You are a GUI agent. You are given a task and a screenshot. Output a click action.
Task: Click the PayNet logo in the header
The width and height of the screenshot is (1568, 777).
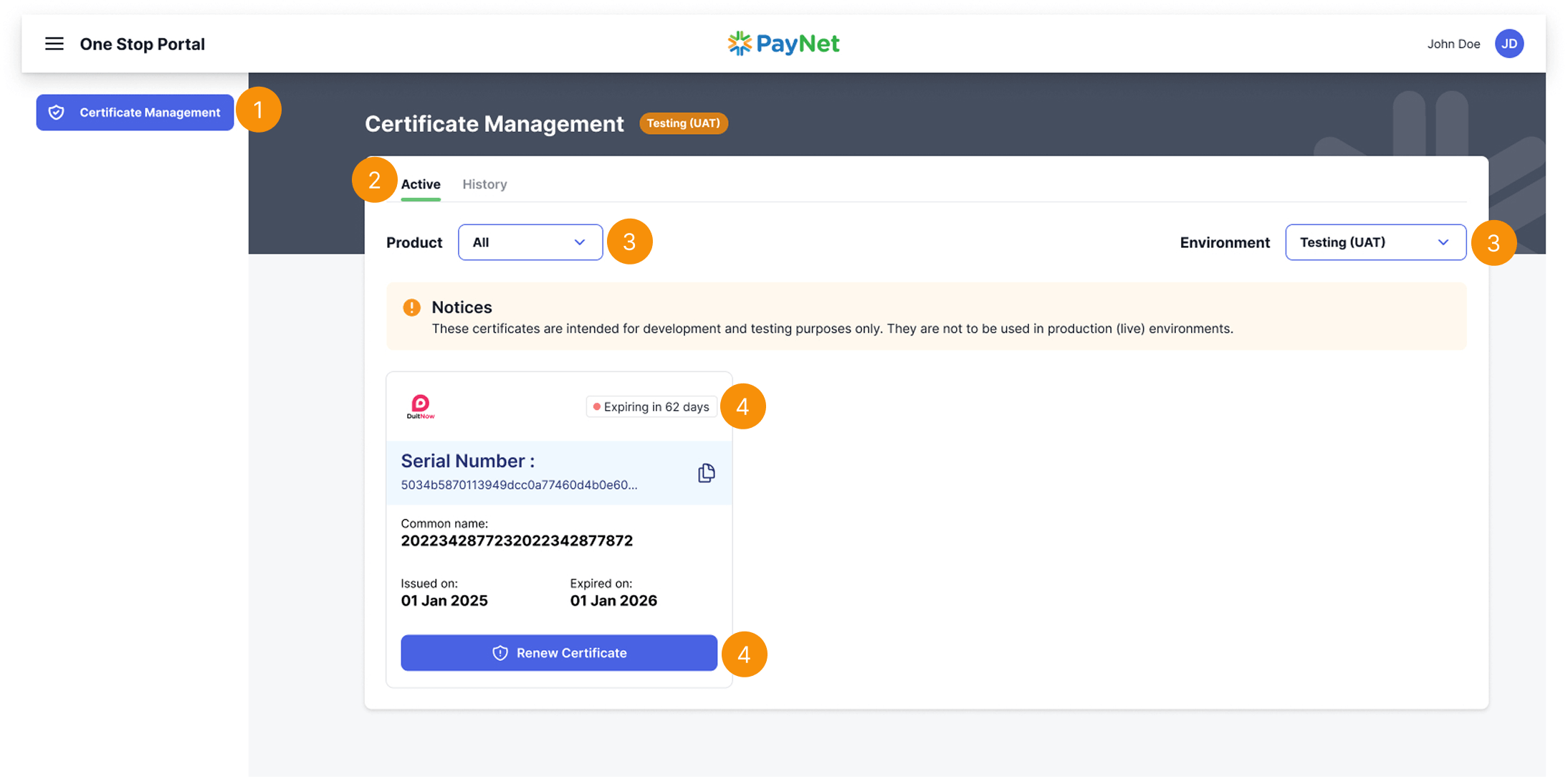(x=783, y=43)
